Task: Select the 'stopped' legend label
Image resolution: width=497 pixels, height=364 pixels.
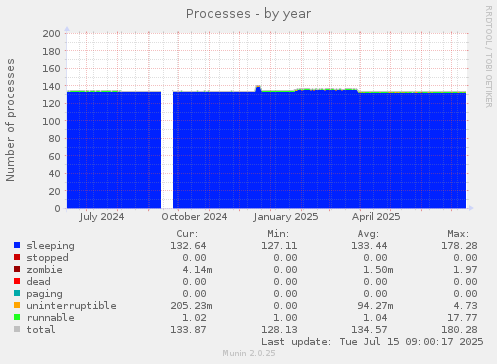Action: [x=47, y=258]
